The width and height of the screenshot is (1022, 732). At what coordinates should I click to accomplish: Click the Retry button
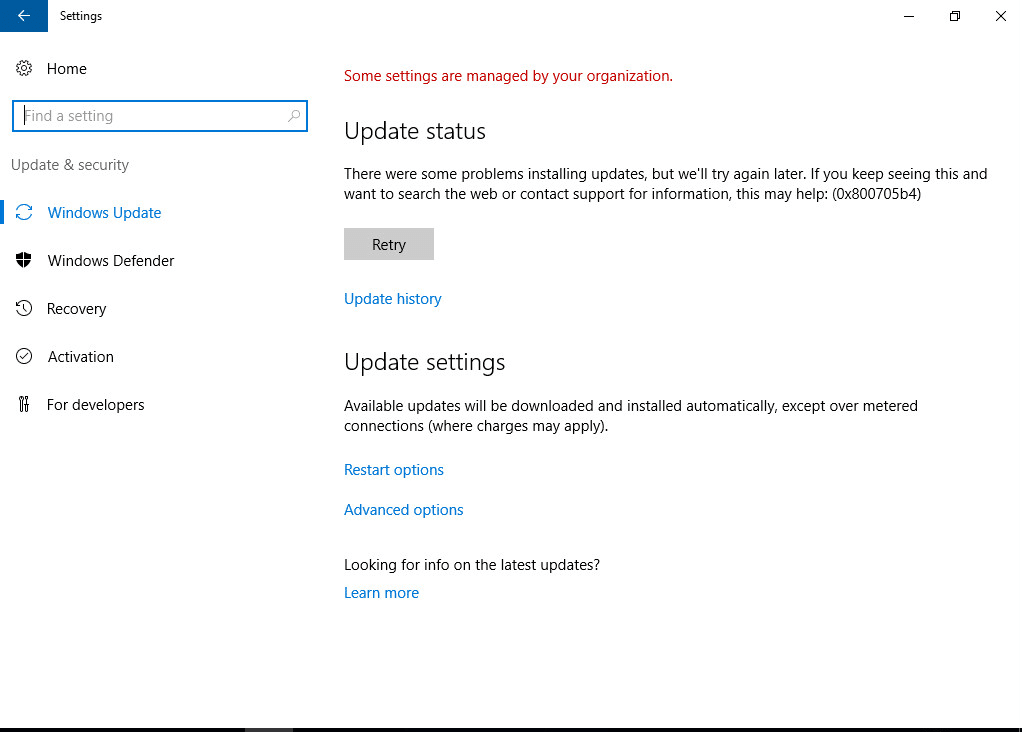tap(389, 244)
